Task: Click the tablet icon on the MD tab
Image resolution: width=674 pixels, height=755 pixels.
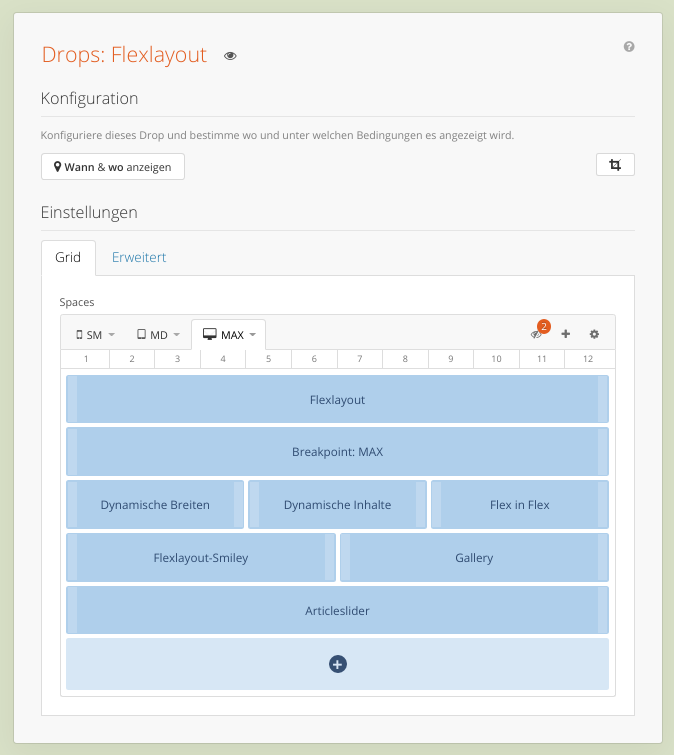Action: pos(141,334)
